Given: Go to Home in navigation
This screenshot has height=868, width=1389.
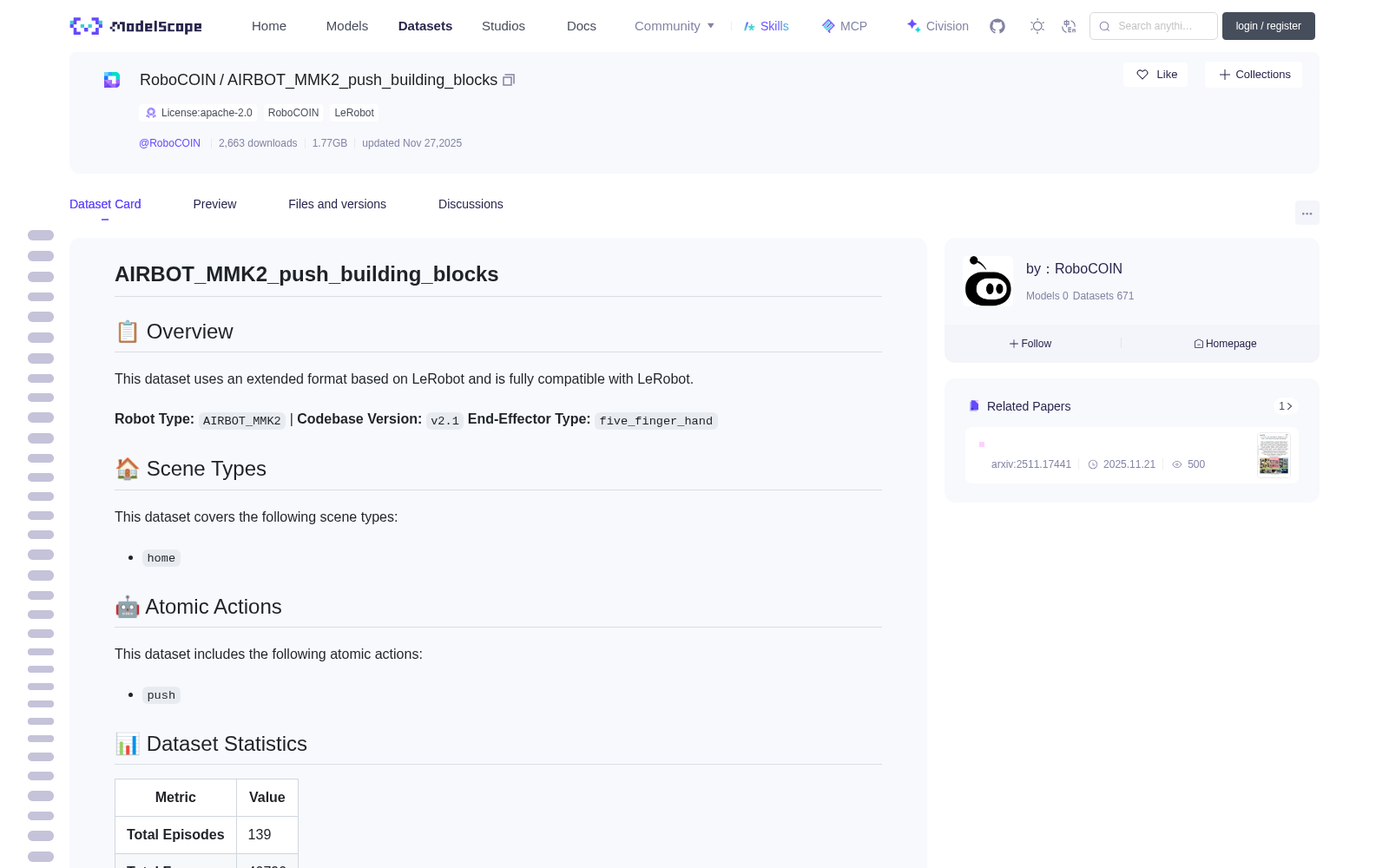Looking at the screenshot, I should (x=269, y=26).
